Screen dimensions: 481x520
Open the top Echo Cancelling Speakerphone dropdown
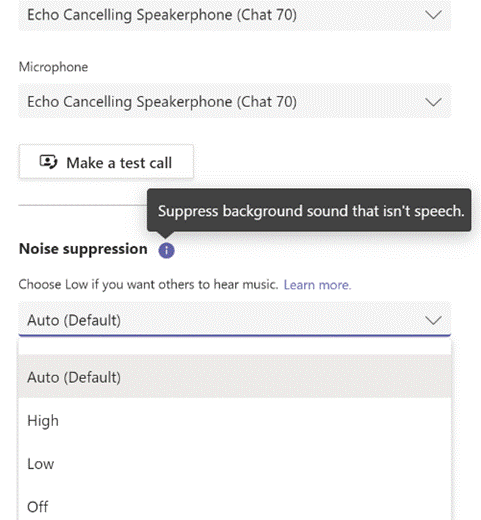(235, 15)
